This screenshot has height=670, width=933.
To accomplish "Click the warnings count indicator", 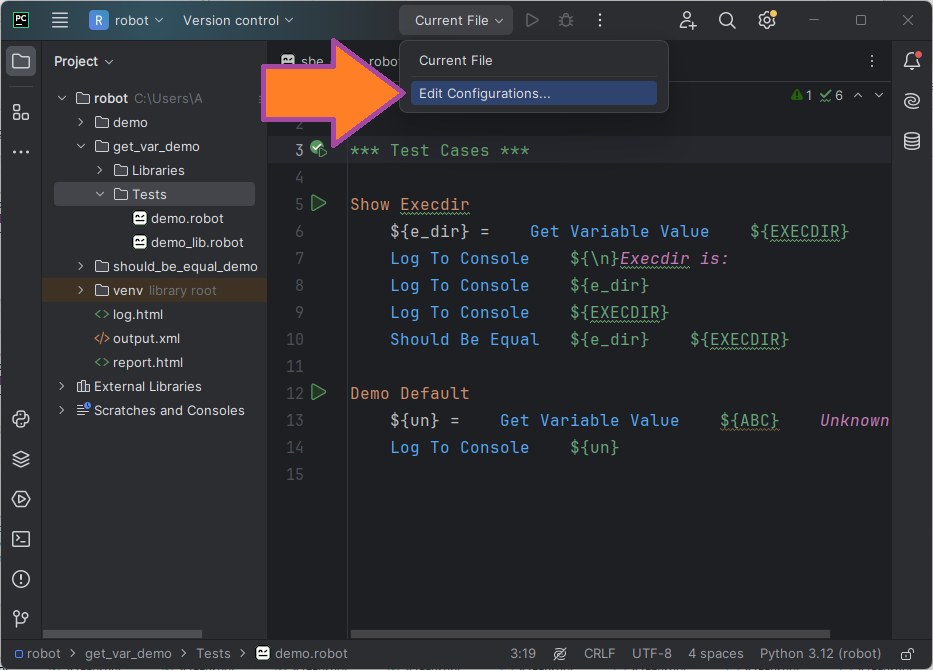I will point(801,95).
